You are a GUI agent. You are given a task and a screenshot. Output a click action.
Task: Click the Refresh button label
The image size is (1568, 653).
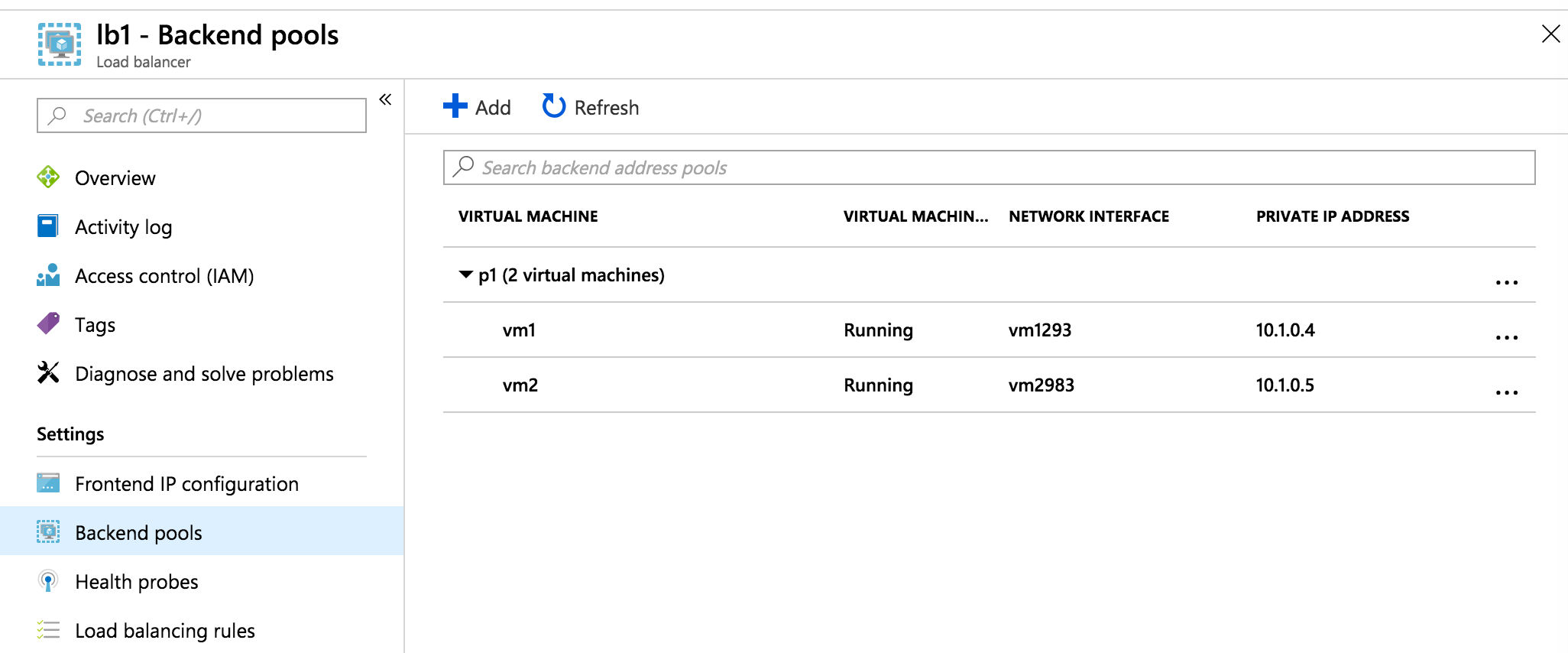[607, 107]
